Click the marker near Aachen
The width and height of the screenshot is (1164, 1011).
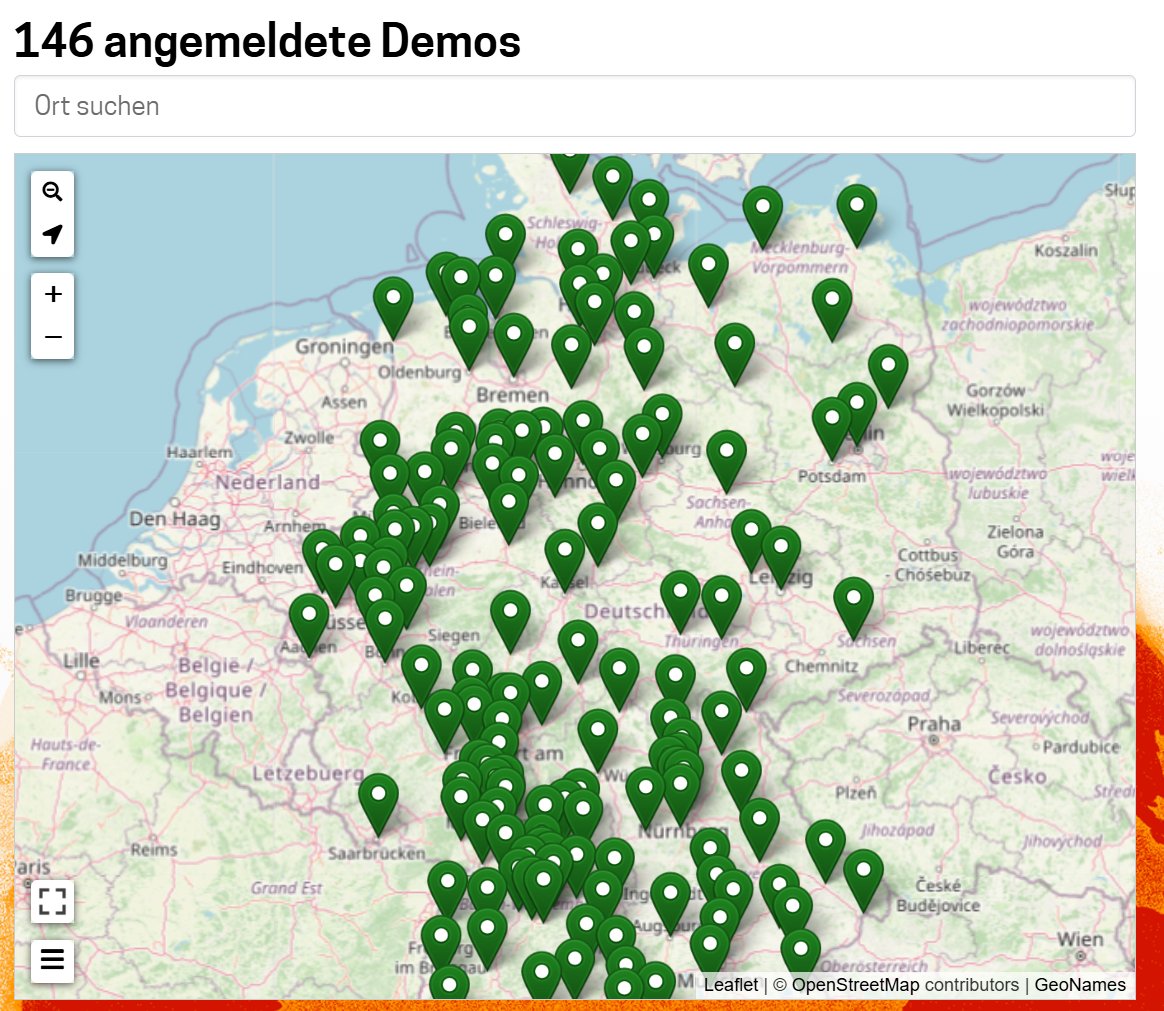[310, 615]
